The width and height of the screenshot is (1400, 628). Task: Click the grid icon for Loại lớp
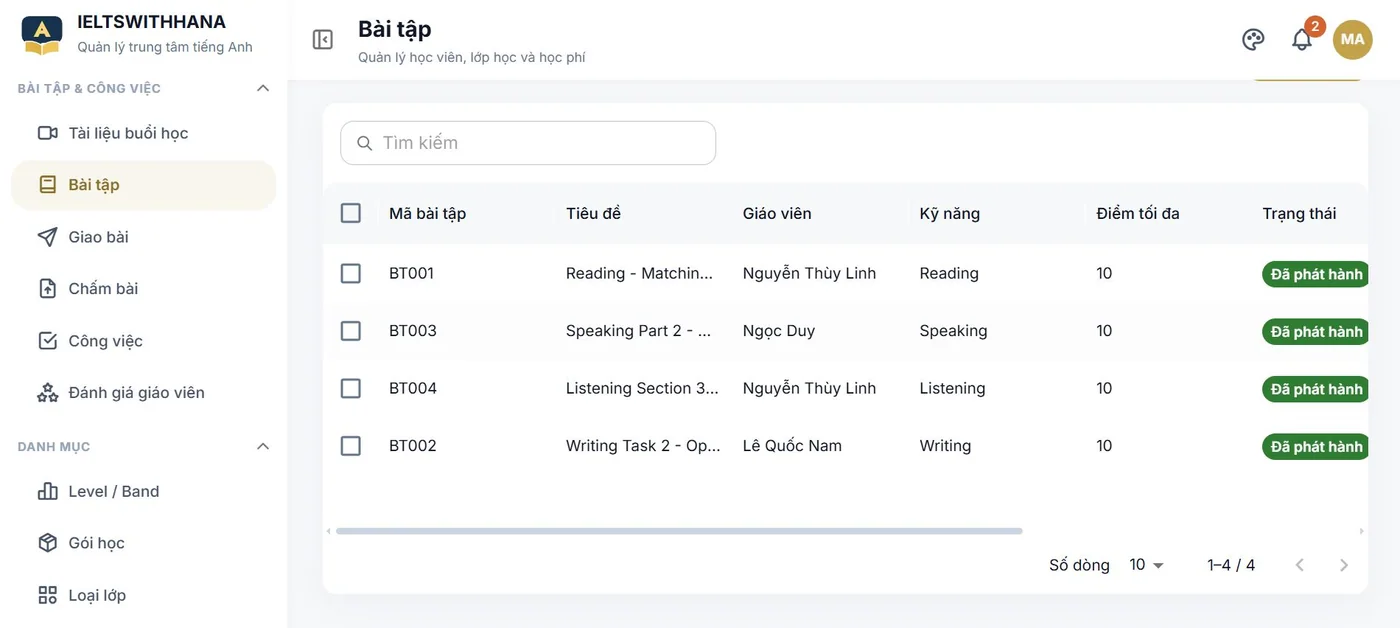tap(47, 595)
